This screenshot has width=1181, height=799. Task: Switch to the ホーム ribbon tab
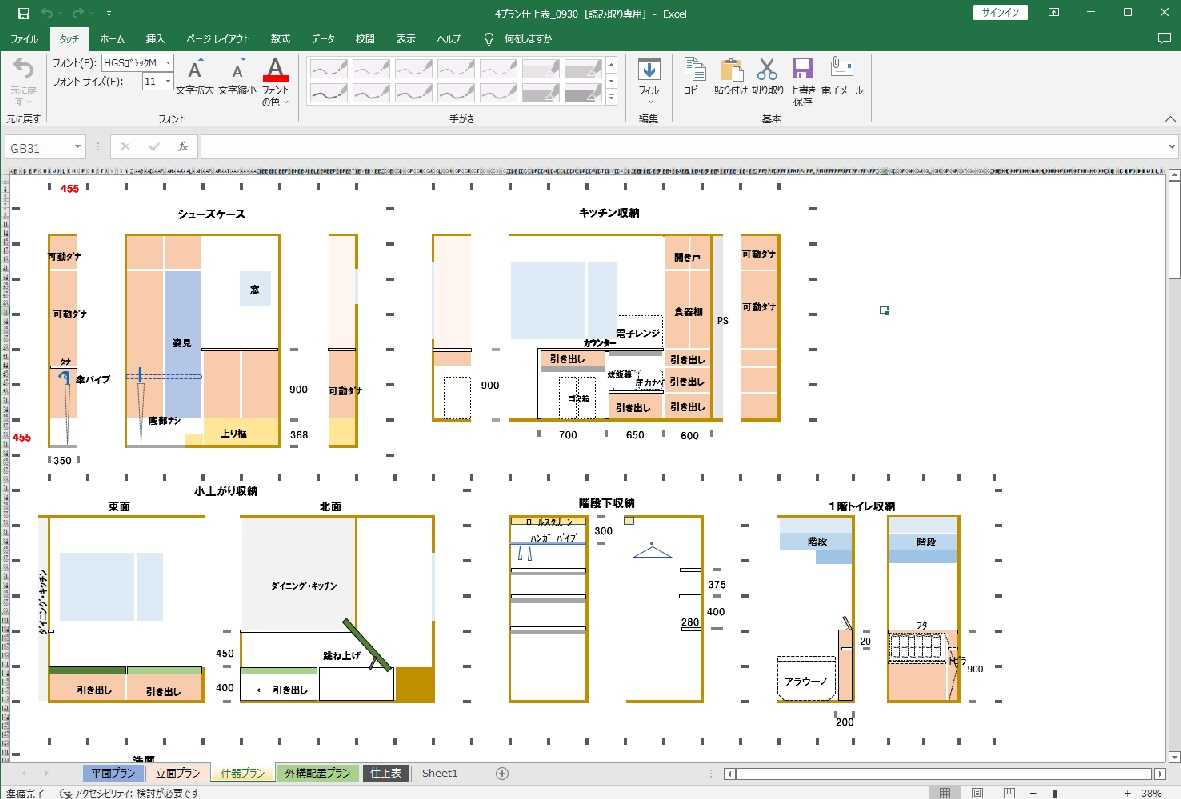[112, 38]
